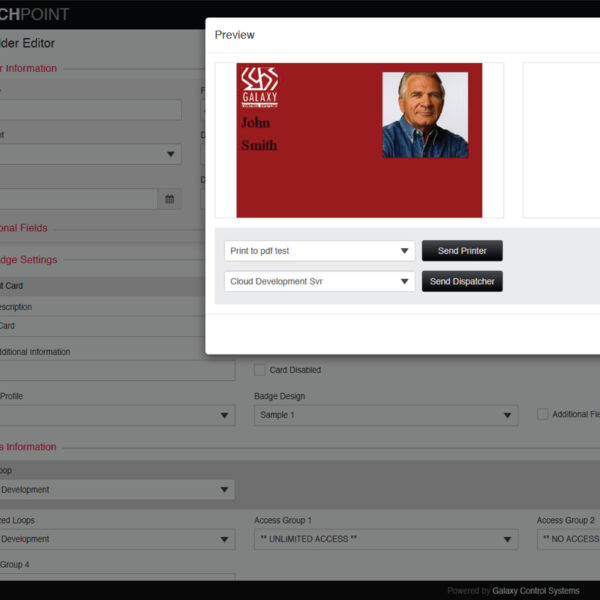600x600 pixels.
Task: Click the Send Dispatcher button
Action: click(x=461, y=282)
